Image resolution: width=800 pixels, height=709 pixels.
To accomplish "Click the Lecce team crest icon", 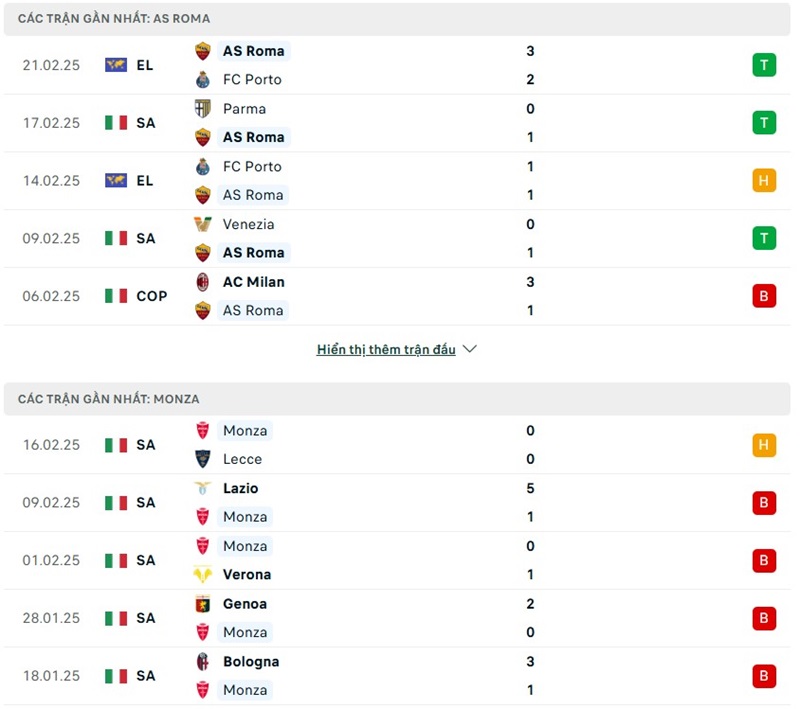I will [x=203, y=459].
